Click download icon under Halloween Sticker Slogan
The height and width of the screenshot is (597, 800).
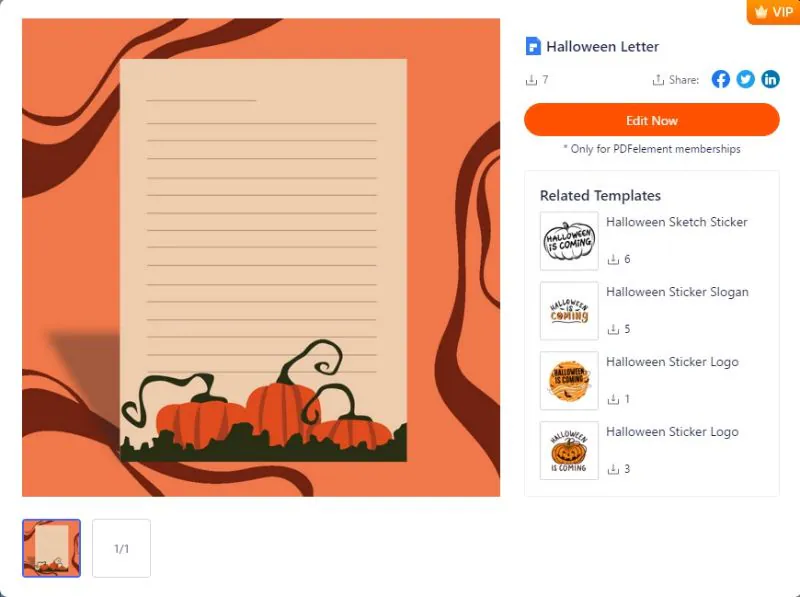tap(613, 330)
